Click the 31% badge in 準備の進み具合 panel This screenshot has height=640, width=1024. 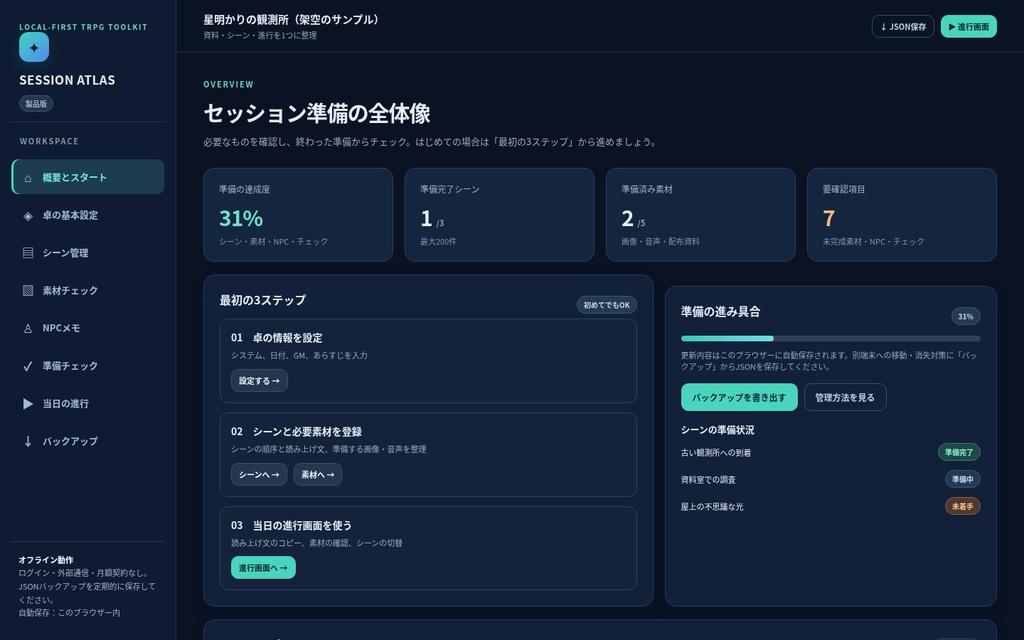(966, 316)
